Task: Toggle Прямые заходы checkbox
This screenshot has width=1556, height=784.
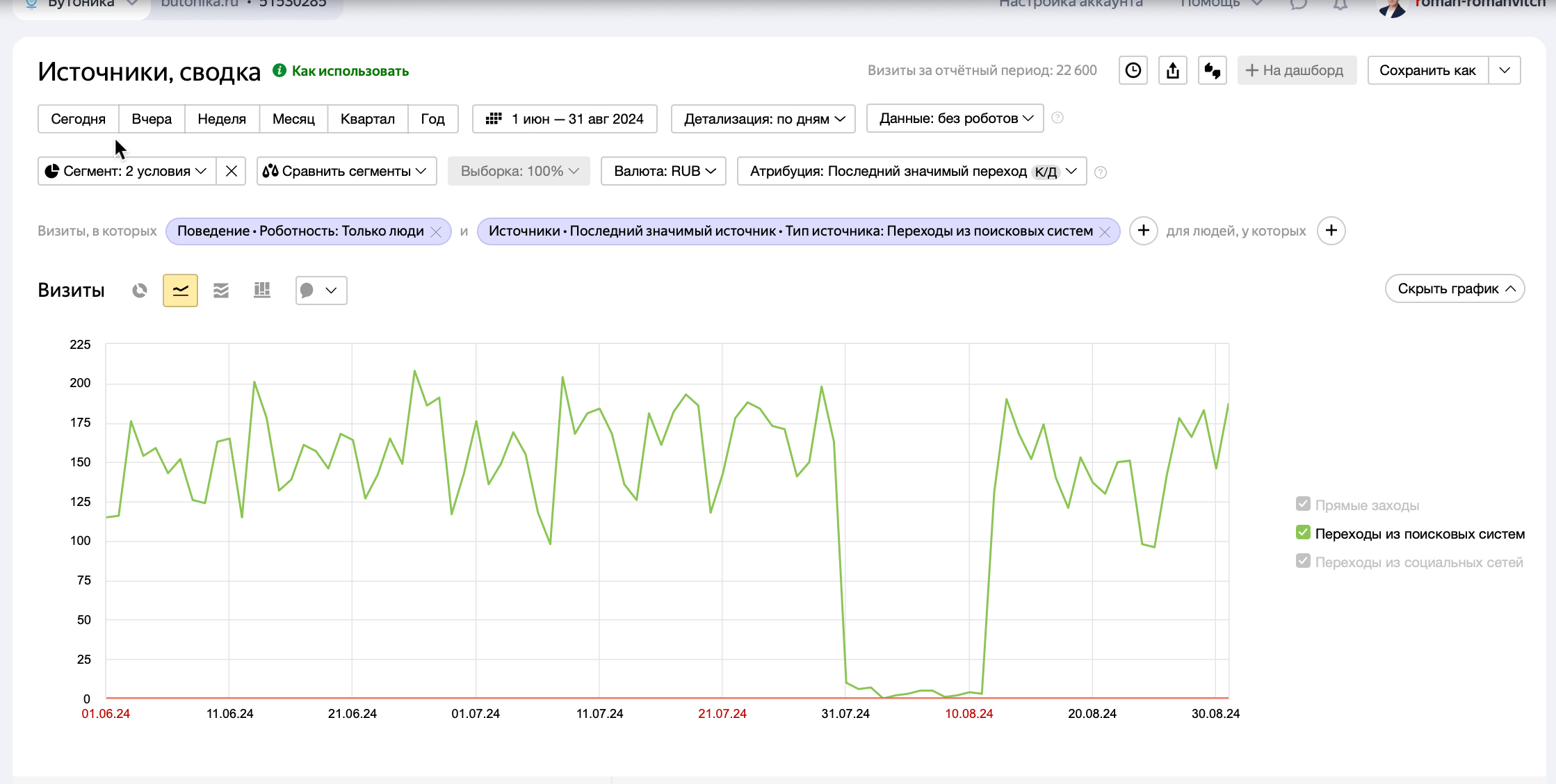Action: [x=1303, y=504]
